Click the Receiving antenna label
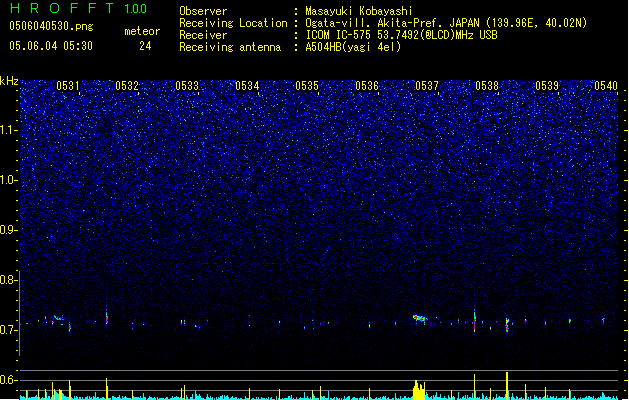The image size is (629, 400). point(230,47)
